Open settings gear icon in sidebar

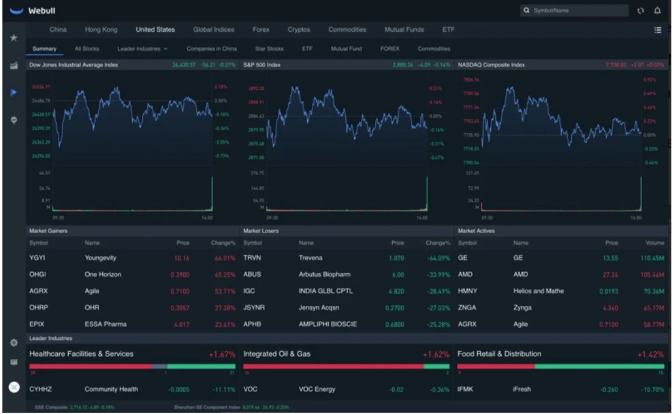pos(14,342)
